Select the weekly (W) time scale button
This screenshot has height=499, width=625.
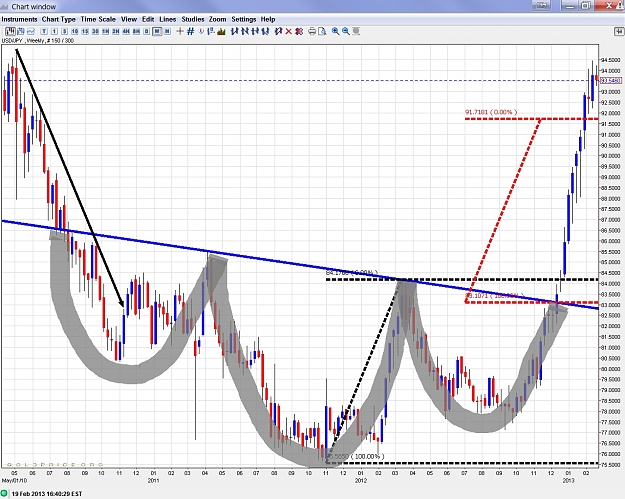[x=157, y=31]
